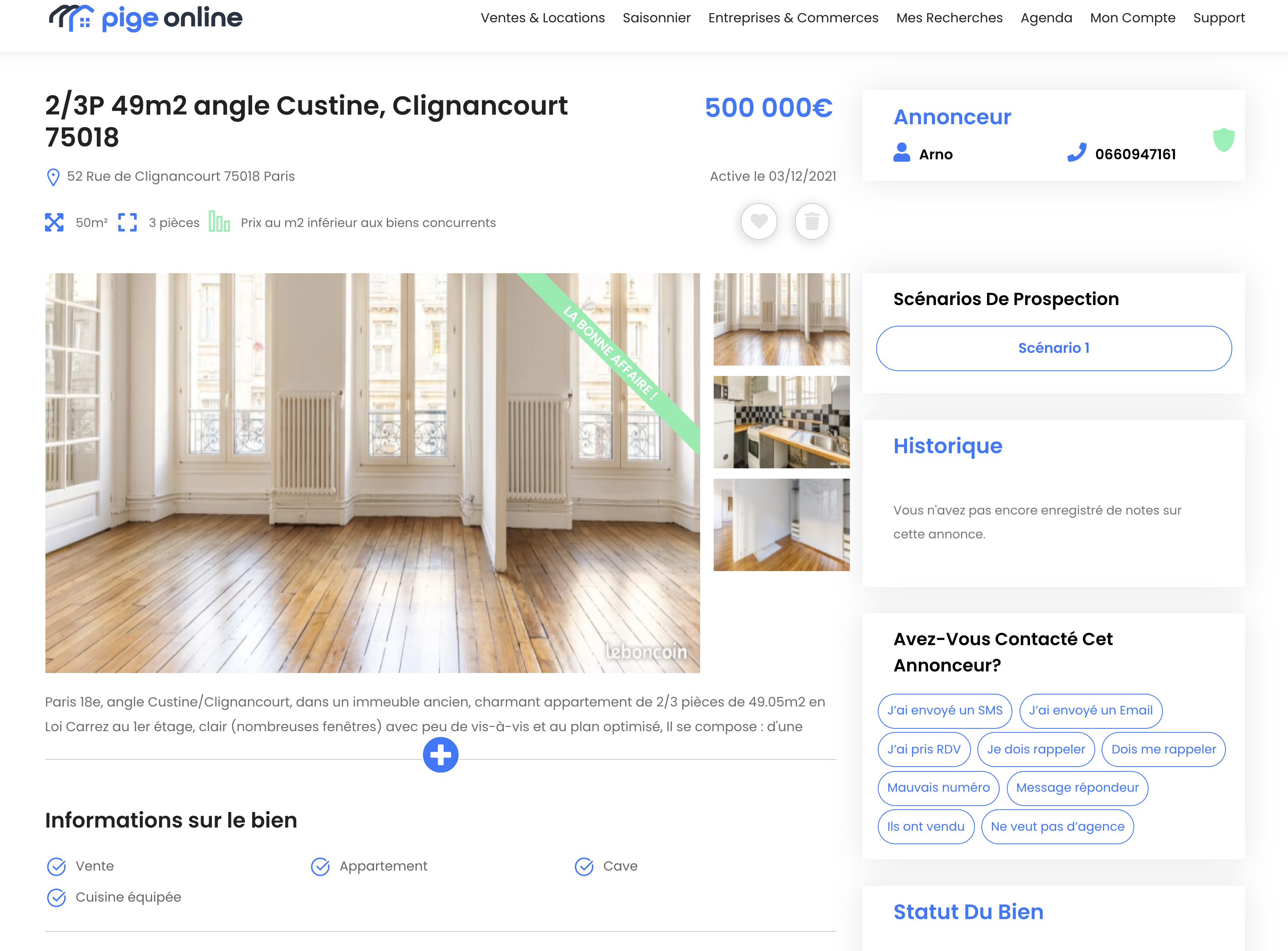Click the 500 000€ price
Screen dimensions: 1288x951
[769, 108]
